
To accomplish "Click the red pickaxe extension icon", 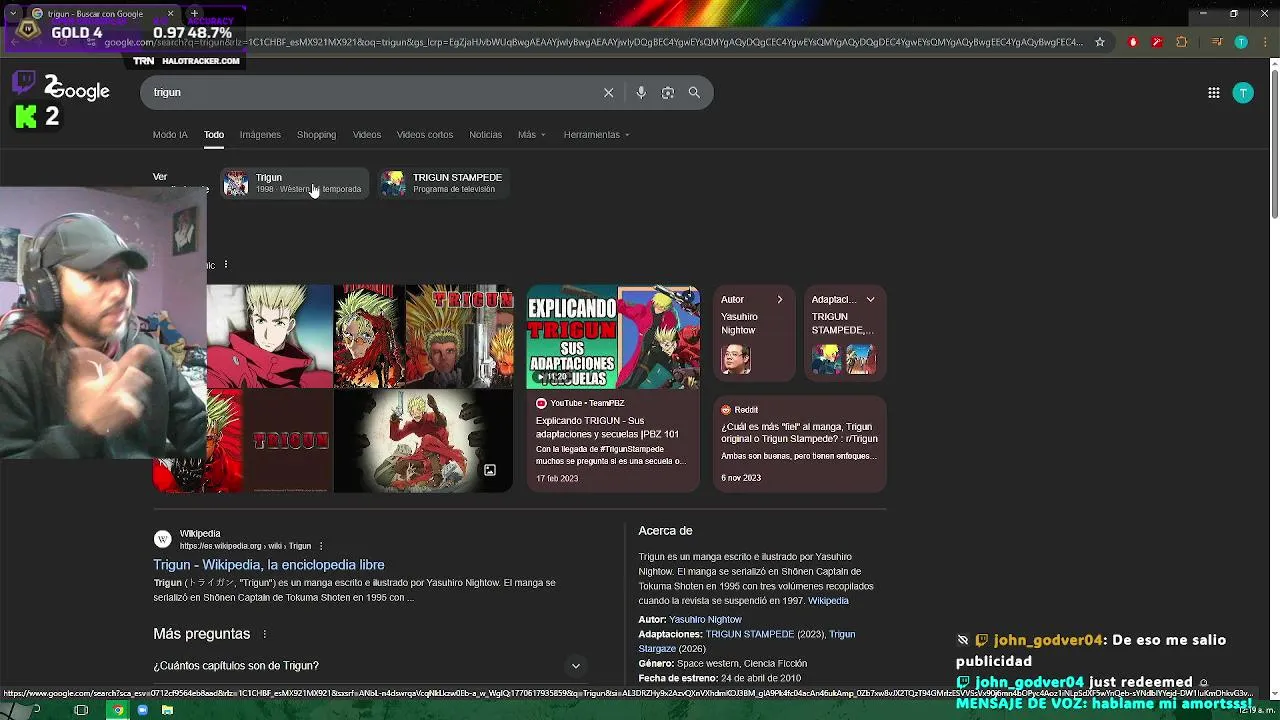I will click(x=1157, y=42).
